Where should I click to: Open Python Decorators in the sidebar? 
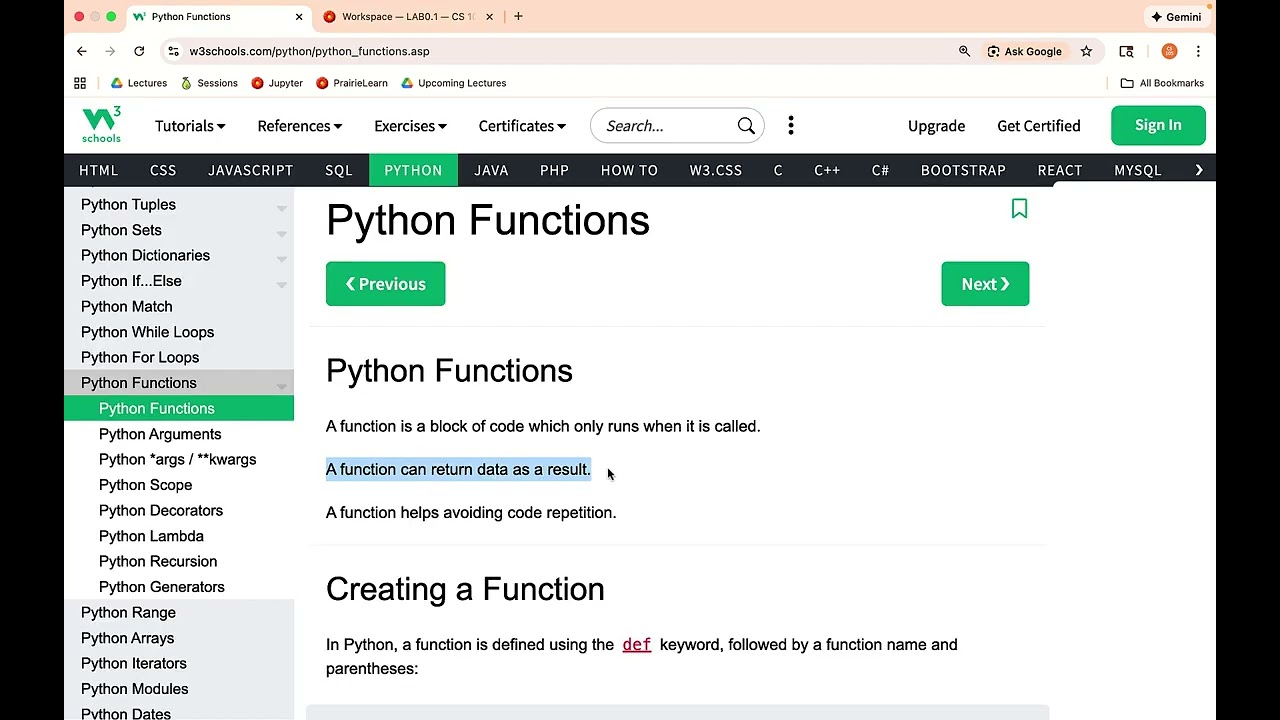click(x=161, y=511)
